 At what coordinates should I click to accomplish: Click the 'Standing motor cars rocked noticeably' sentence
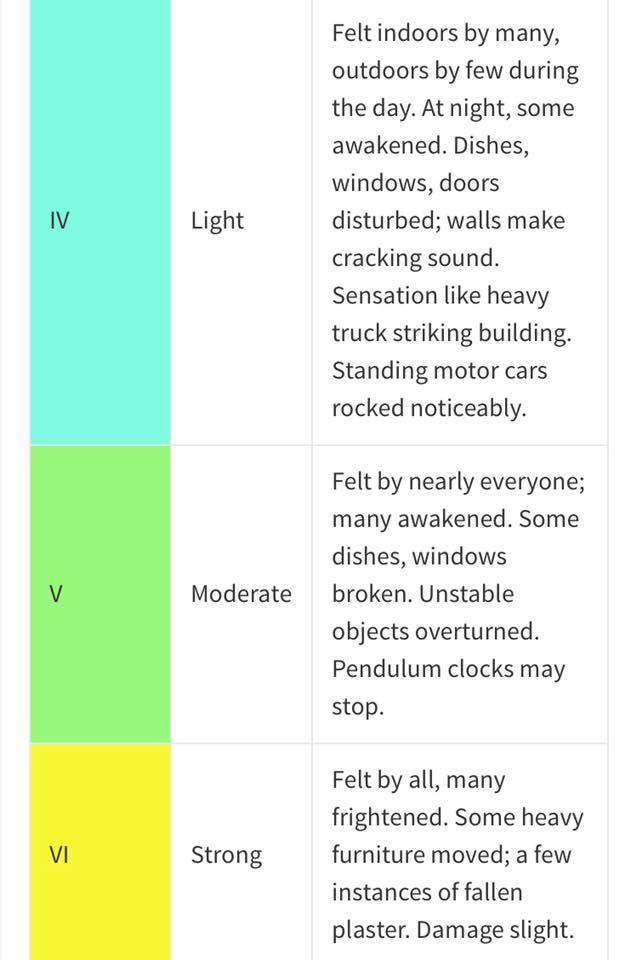pyautogui.click(x=440, y=389)
